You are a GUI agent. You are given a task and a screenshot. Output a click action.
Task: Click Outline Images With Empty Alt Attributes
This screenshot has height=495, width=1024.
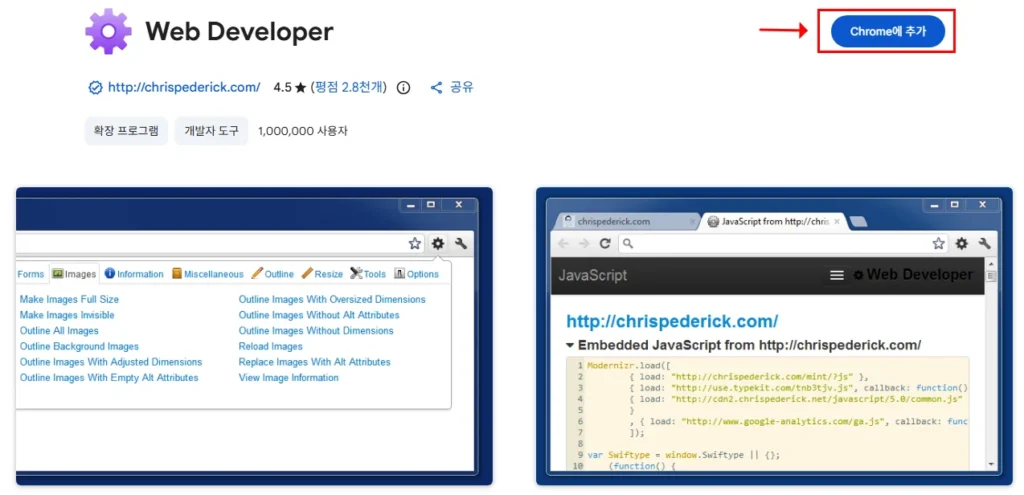coord(109,378)
